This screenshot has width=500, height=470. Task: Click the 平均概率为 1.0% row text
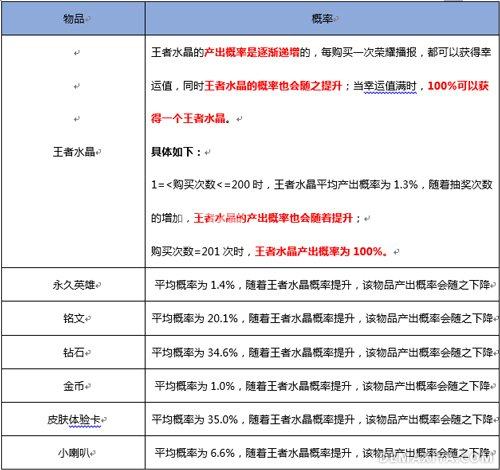[x=322, y=386]
